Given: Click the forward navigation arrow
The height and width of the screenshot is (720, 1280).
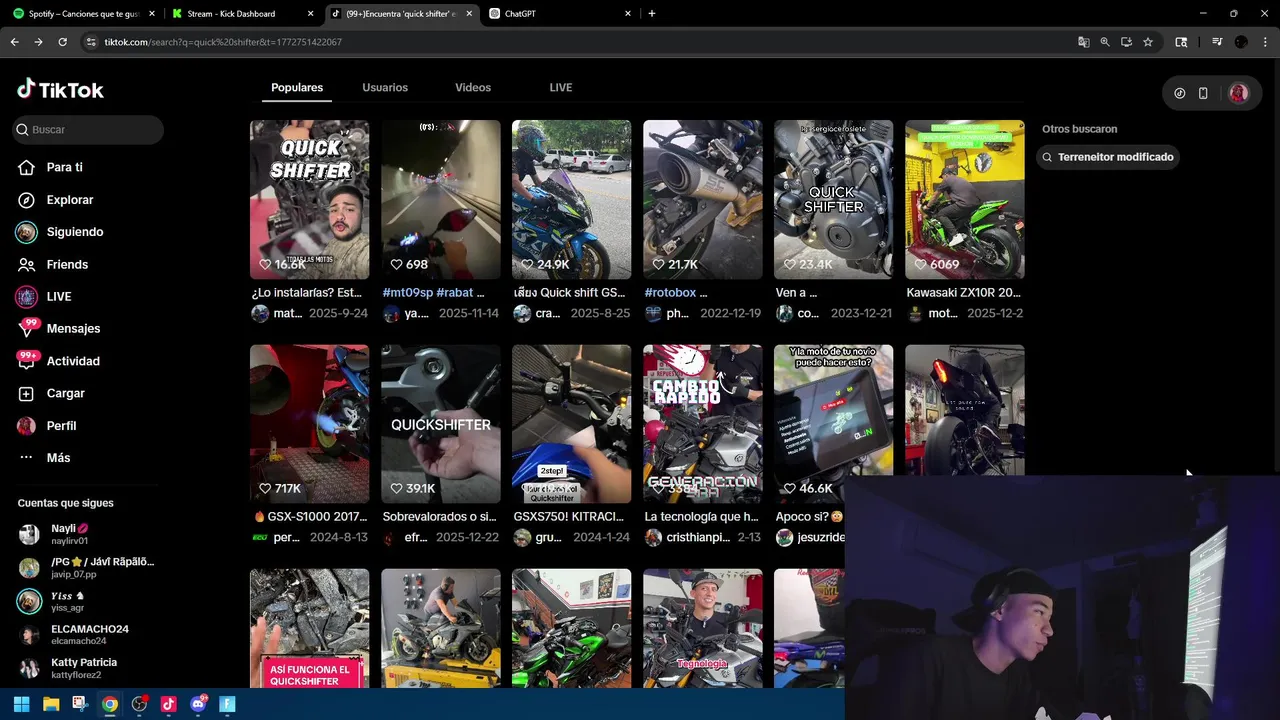Looking at the screenshot, I should tap(38, 42).
